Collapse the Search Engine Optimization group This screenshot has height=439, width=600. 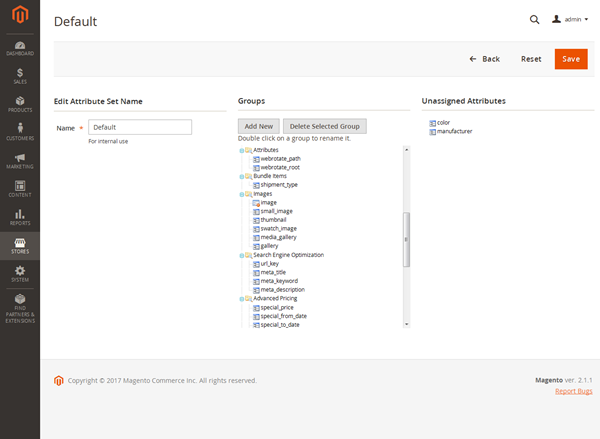tap(242, 255)
